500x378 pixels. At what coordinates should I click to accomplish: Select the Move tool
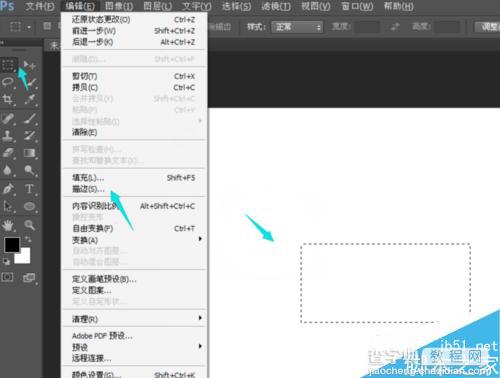(29, 65)
